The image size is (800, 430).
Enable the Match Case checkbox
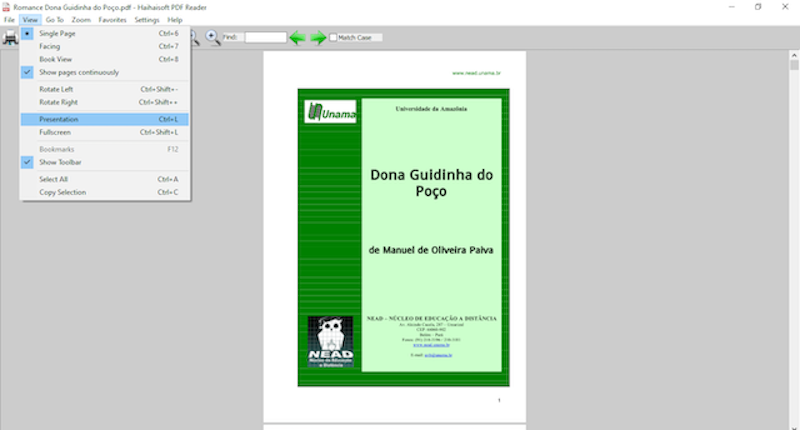point(333,38)
